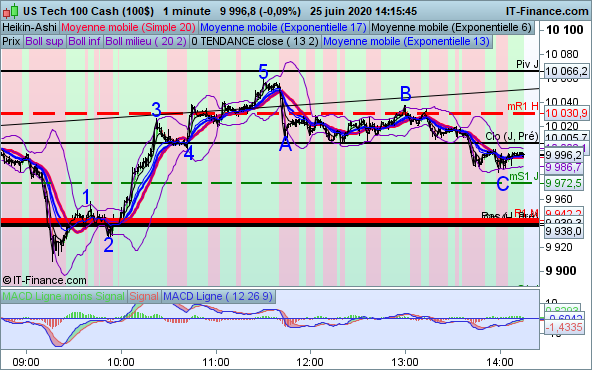Click the 9 986,7 purple price tag
This screenshot has width=592, height=370.
pyautogui.click(x=563, y=167)
